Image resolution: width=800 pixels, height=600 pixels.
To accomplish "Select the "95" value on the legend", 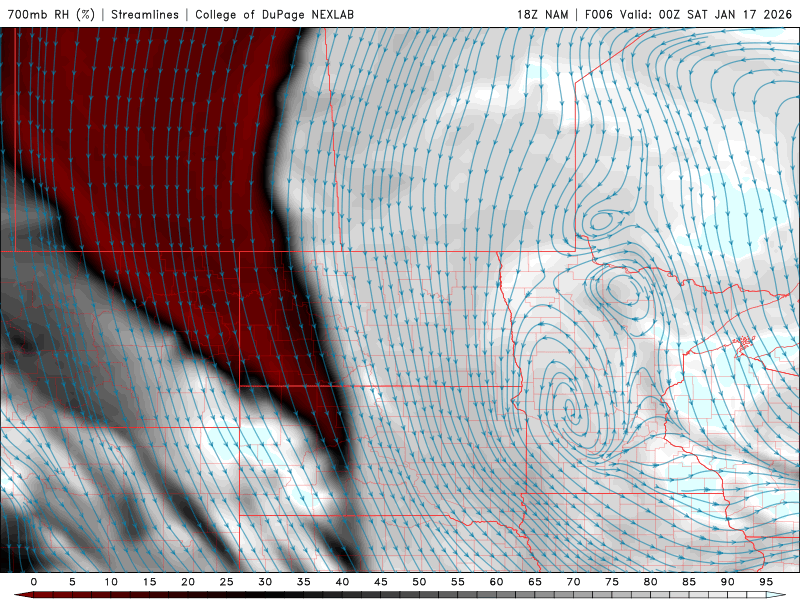I will 766,582.
